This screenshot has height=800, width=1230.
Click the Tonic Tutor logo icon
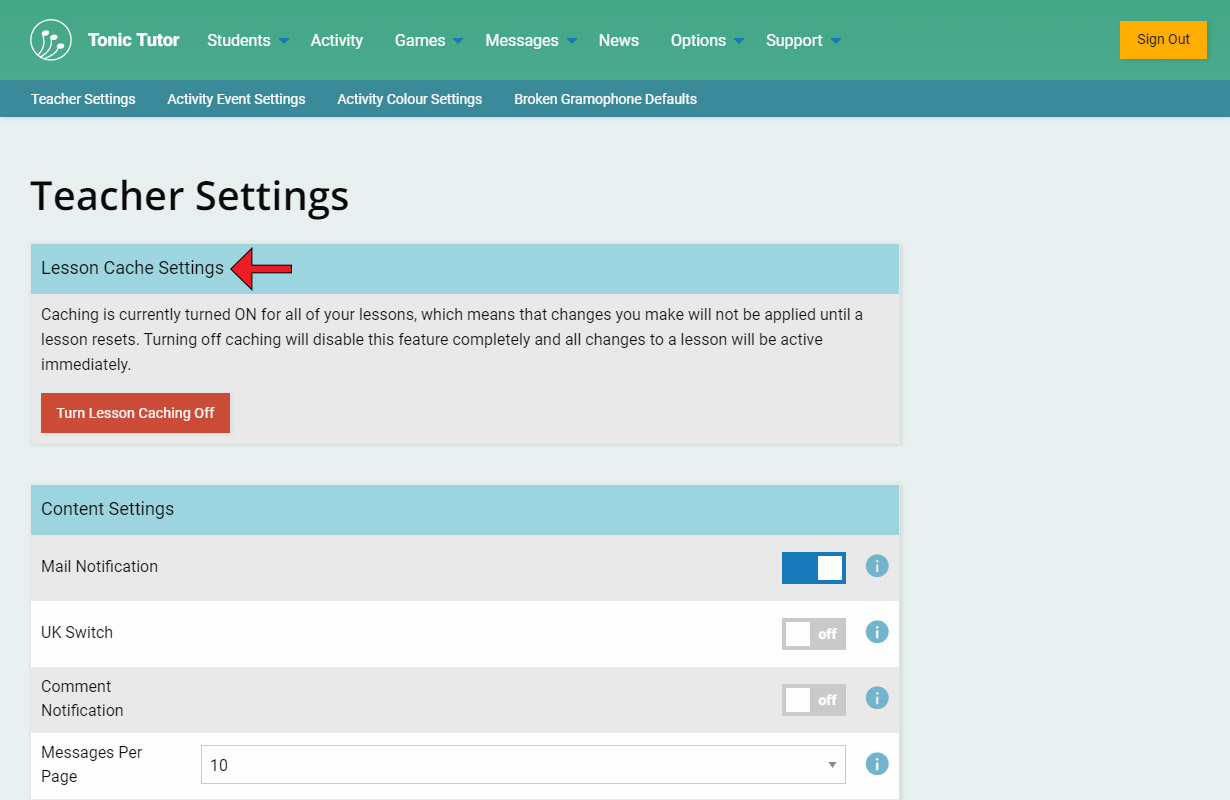pos(51,40)
